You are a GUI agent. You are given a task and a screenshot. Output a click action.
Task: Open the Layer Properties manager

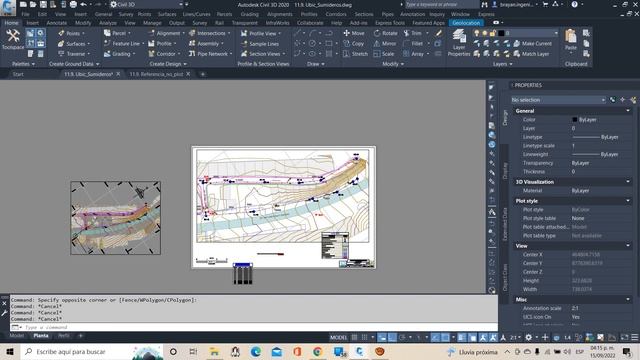[x=459, y=42]
